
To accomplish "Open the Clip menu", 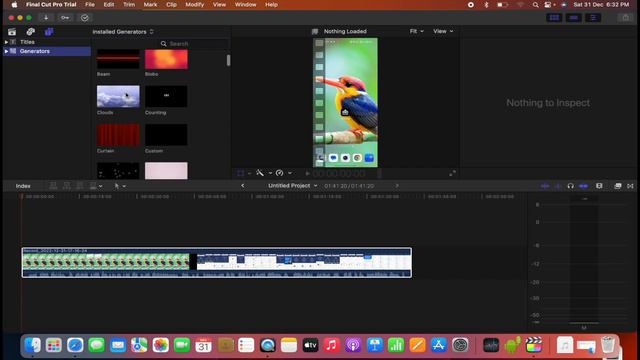I will pos(171,4).
